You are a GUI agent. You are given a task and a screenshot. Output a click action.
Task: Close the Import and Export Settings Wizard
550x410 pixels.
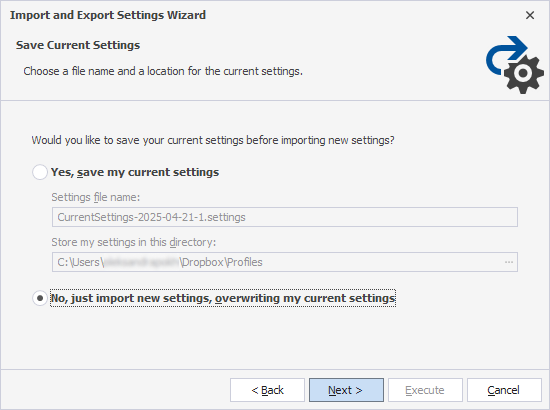tap(530, 15)
